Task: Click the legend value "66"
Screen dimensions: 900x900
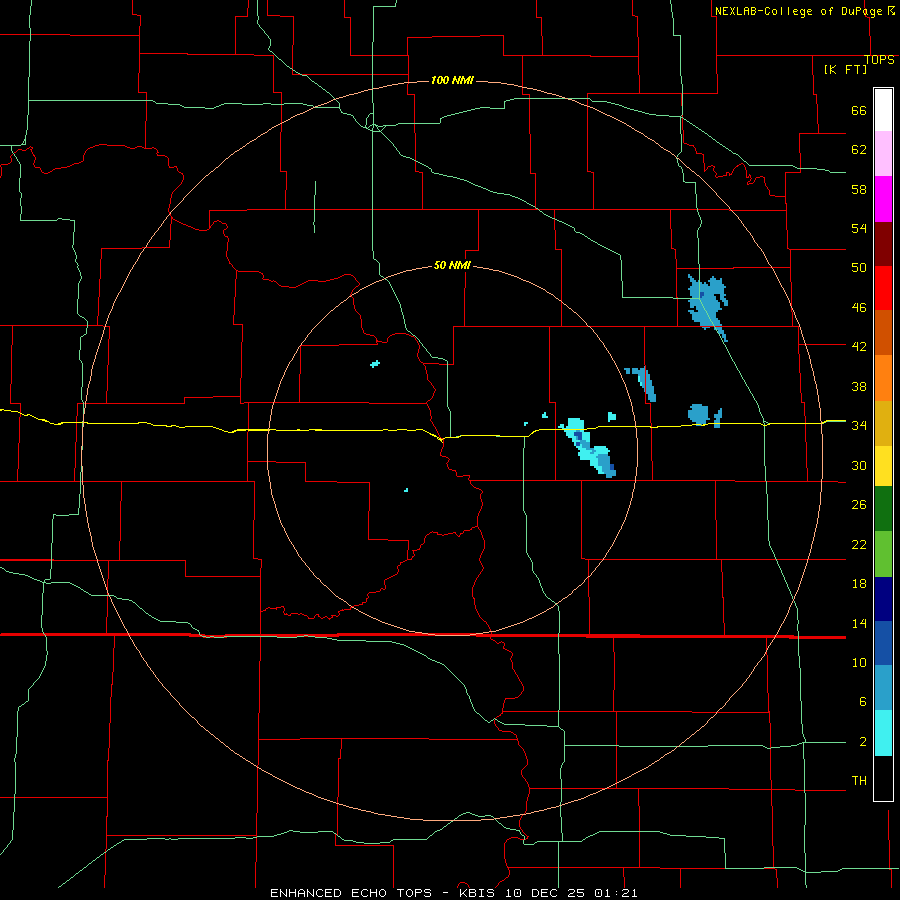Action: coord(859,111)
